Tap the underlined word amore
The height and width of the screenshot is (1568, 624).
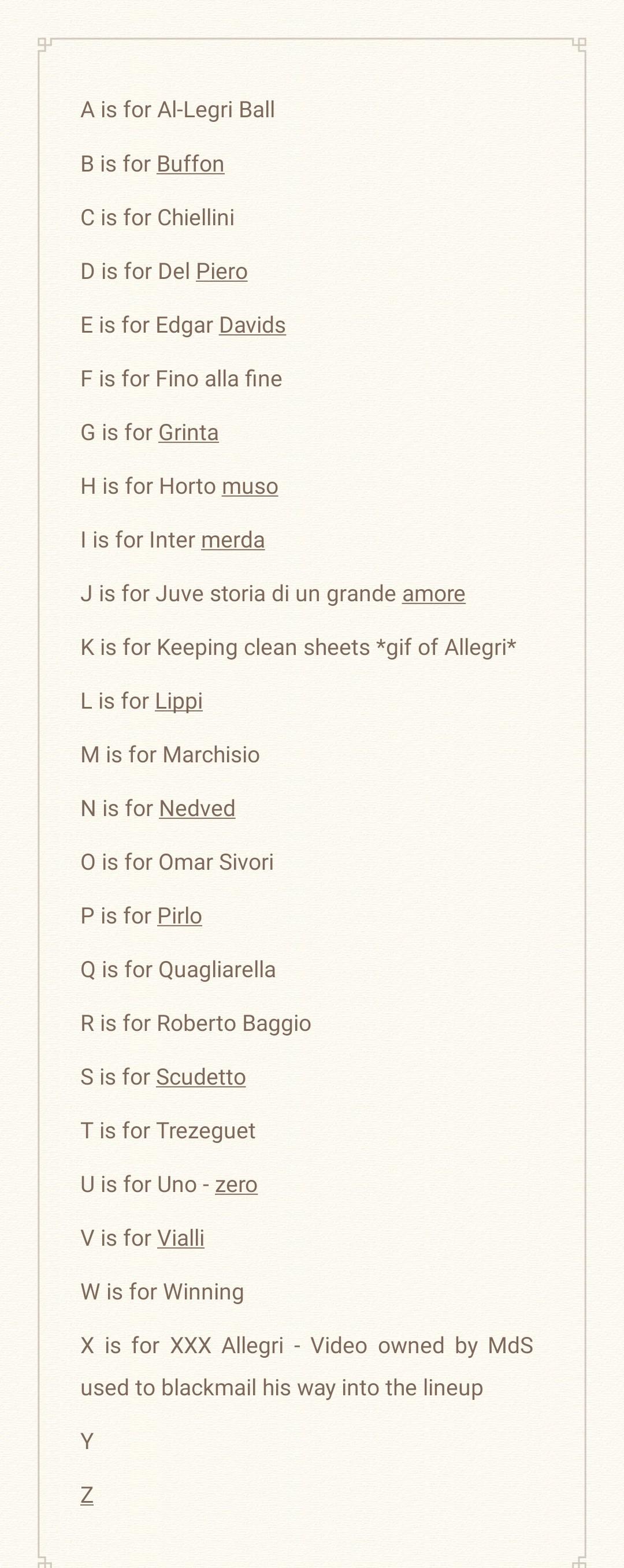[433, 594]
